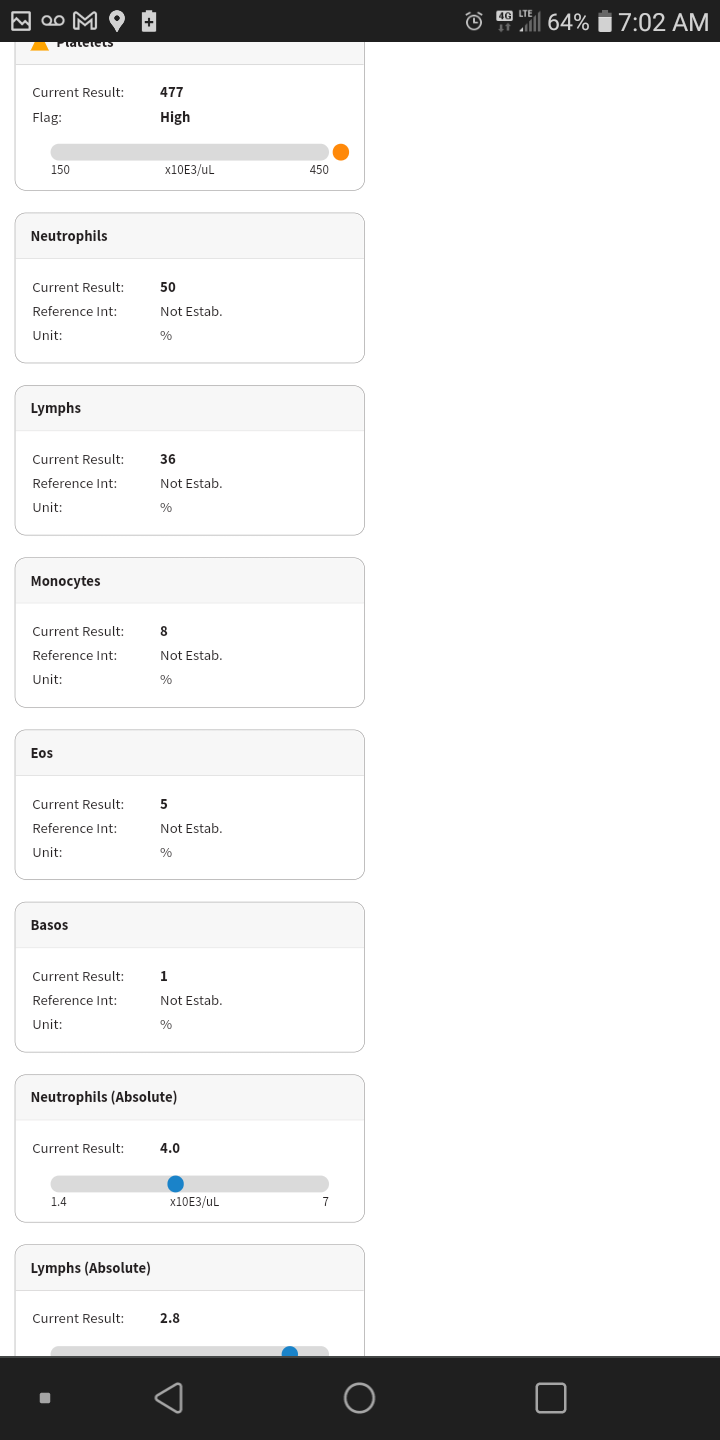The height and width of the screenshot is (1440, 720).
Task: Open recent apps square button
Action: pyautogui.click(x=551, y=1398)
